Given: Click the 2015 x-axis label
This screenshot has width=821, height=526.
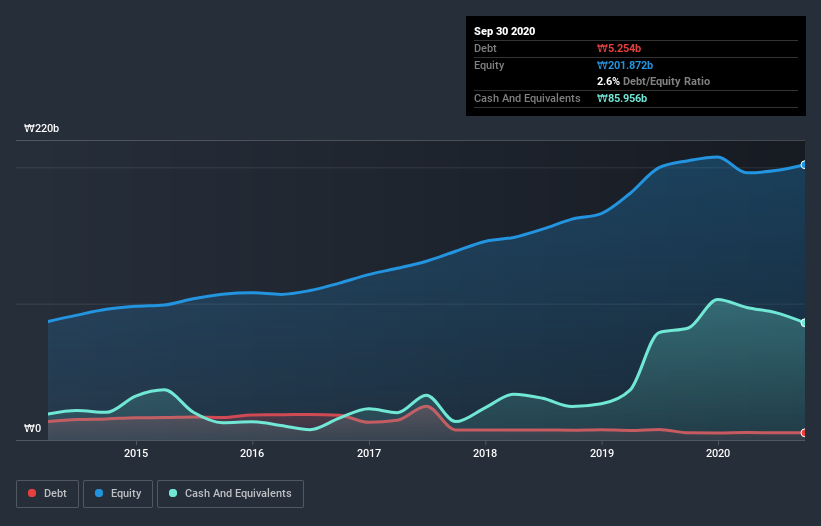Looking at the screenshot, I should (136, 453).
